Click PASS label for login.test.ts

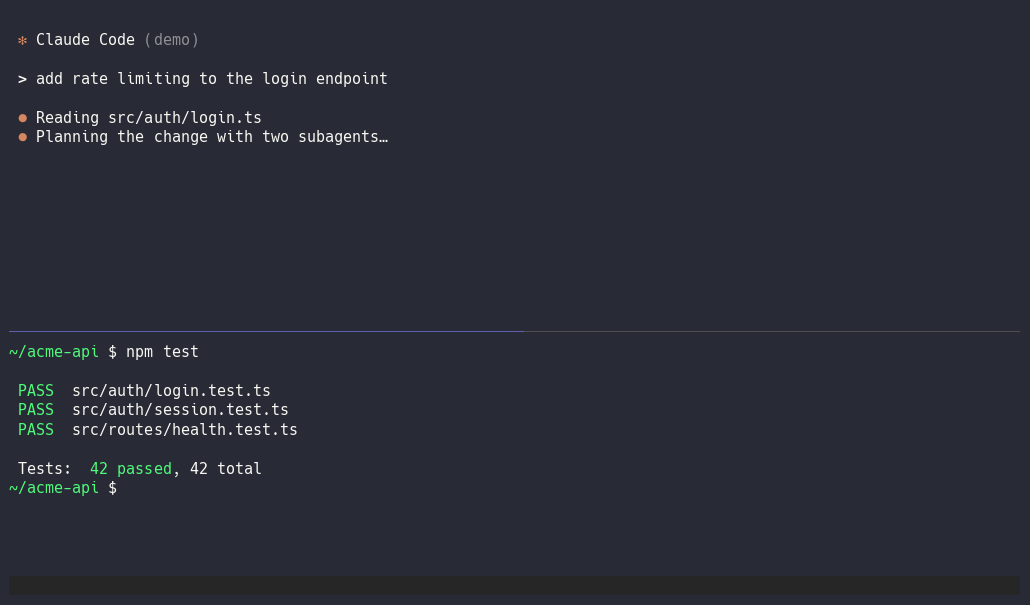[35, 391]
